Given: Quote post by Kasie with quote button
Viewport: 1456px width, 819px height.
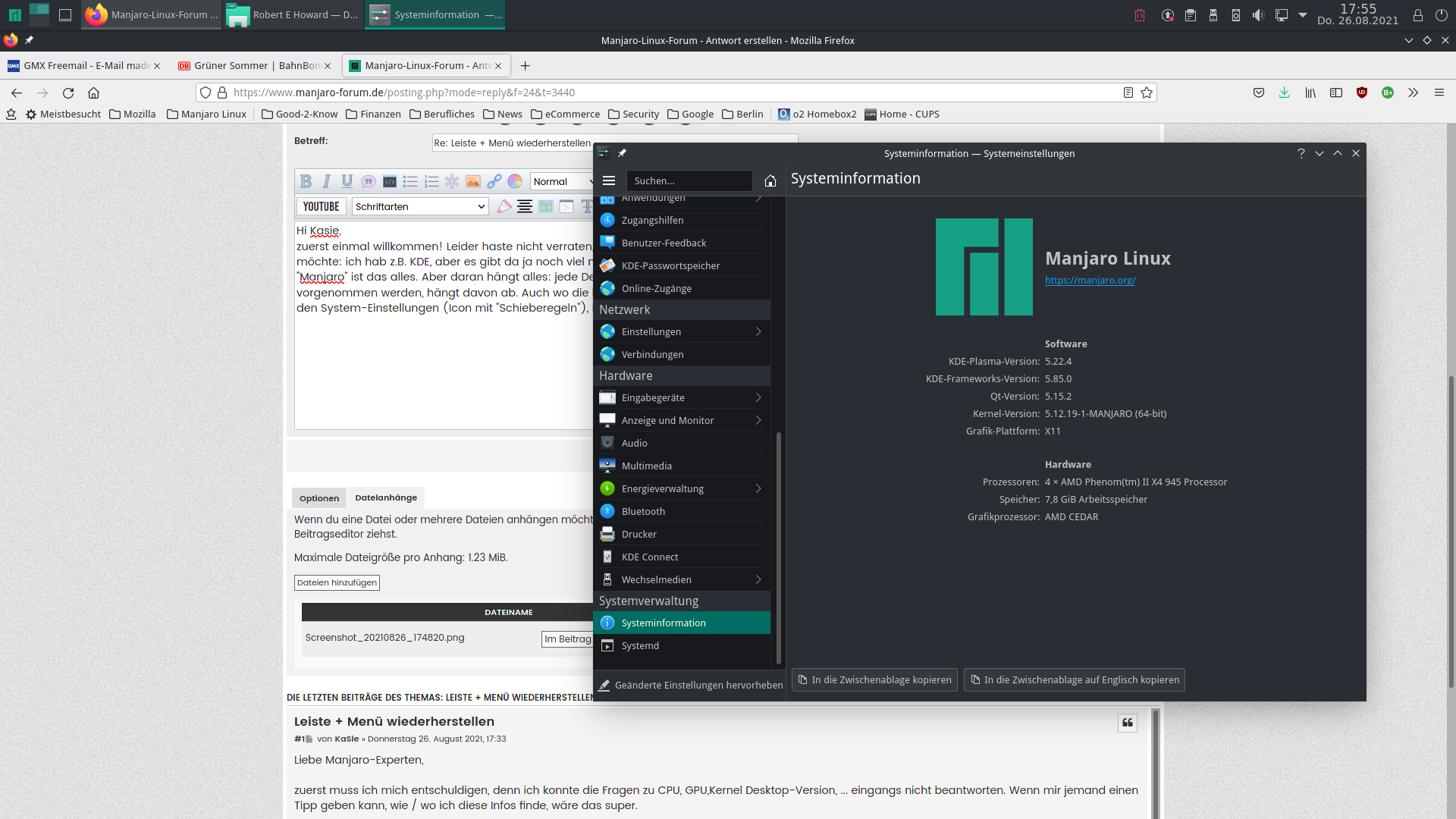Looking at the screenshot, I should (1128, 723).
